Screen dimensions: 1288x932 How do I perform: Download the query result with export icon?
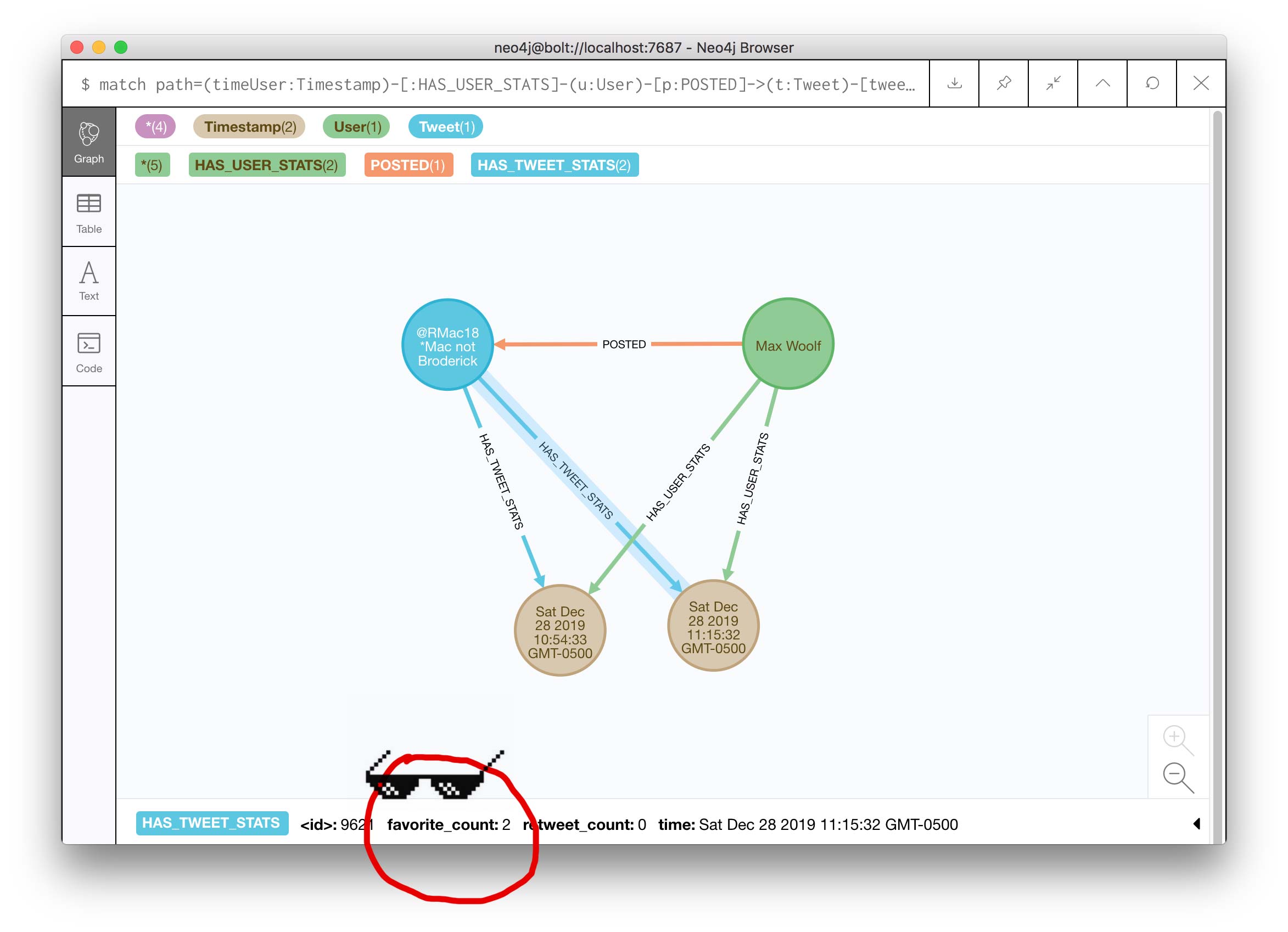pos(954,83)
